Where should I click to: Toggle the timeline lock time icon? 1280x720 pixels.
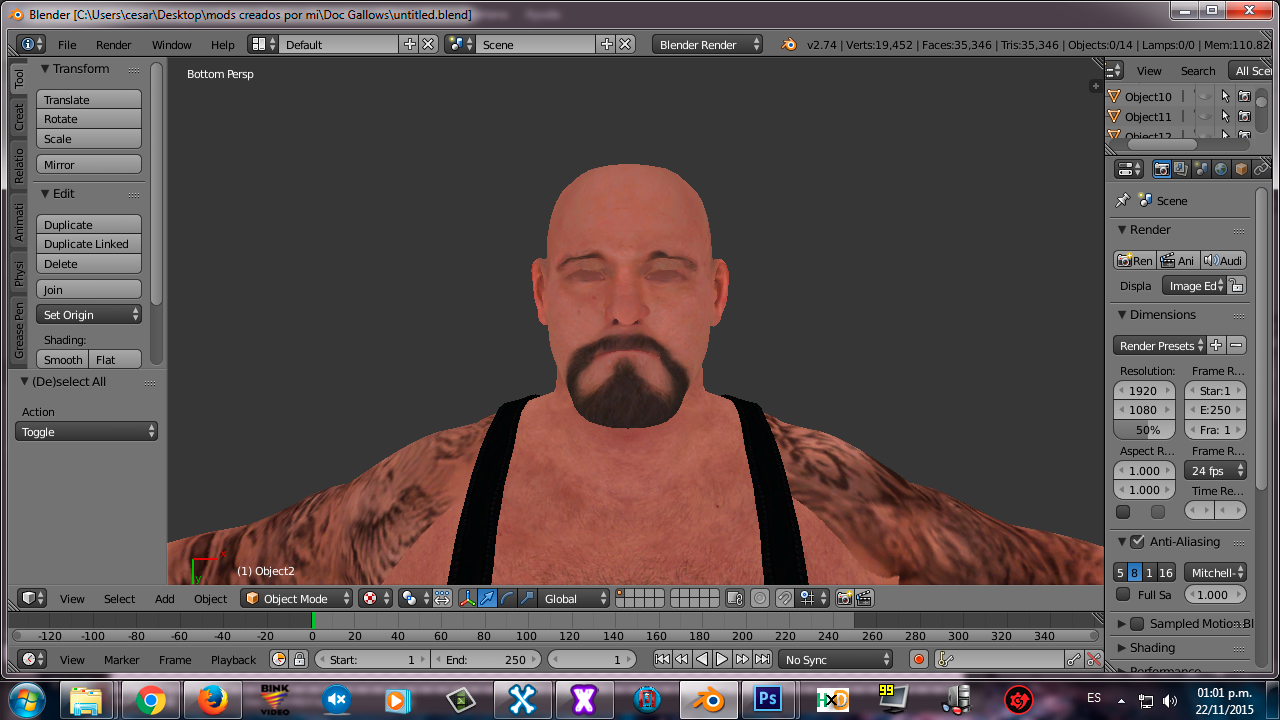[x=297, y=659]
